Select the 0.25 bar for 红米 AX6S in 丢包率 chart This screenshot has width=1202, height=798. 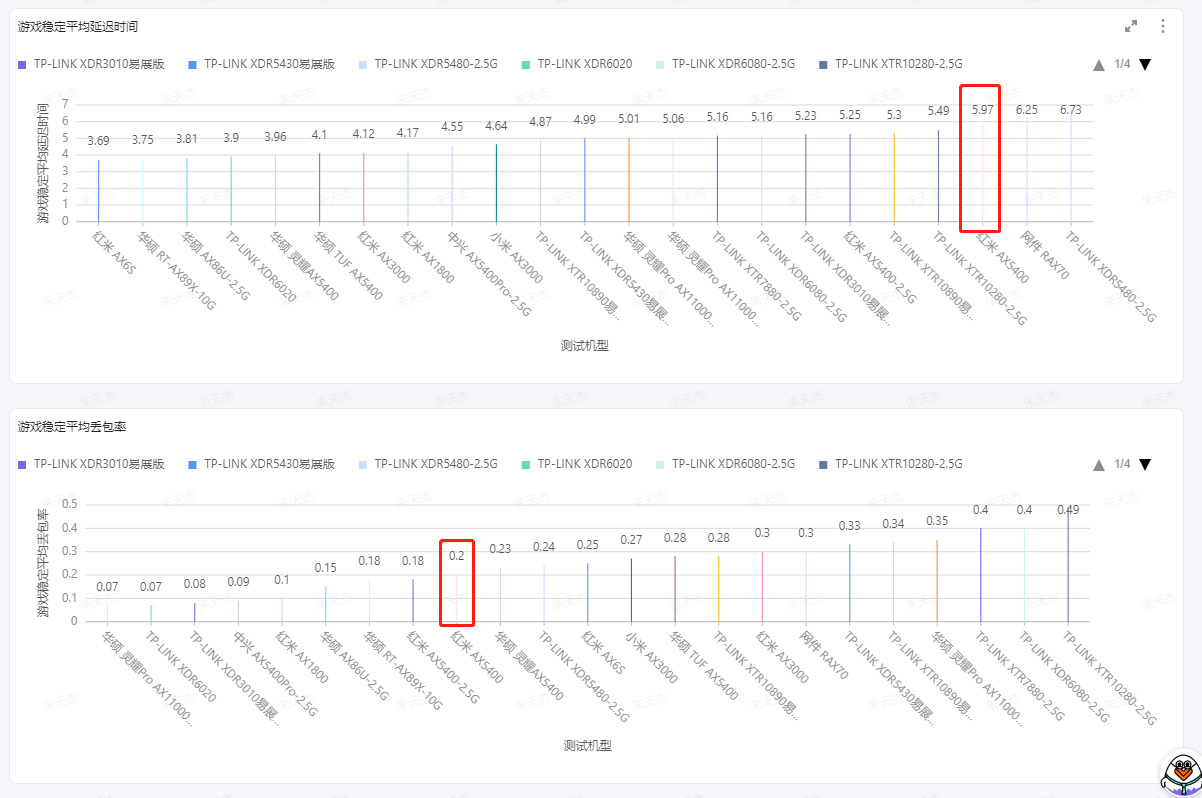coord(588,592)
